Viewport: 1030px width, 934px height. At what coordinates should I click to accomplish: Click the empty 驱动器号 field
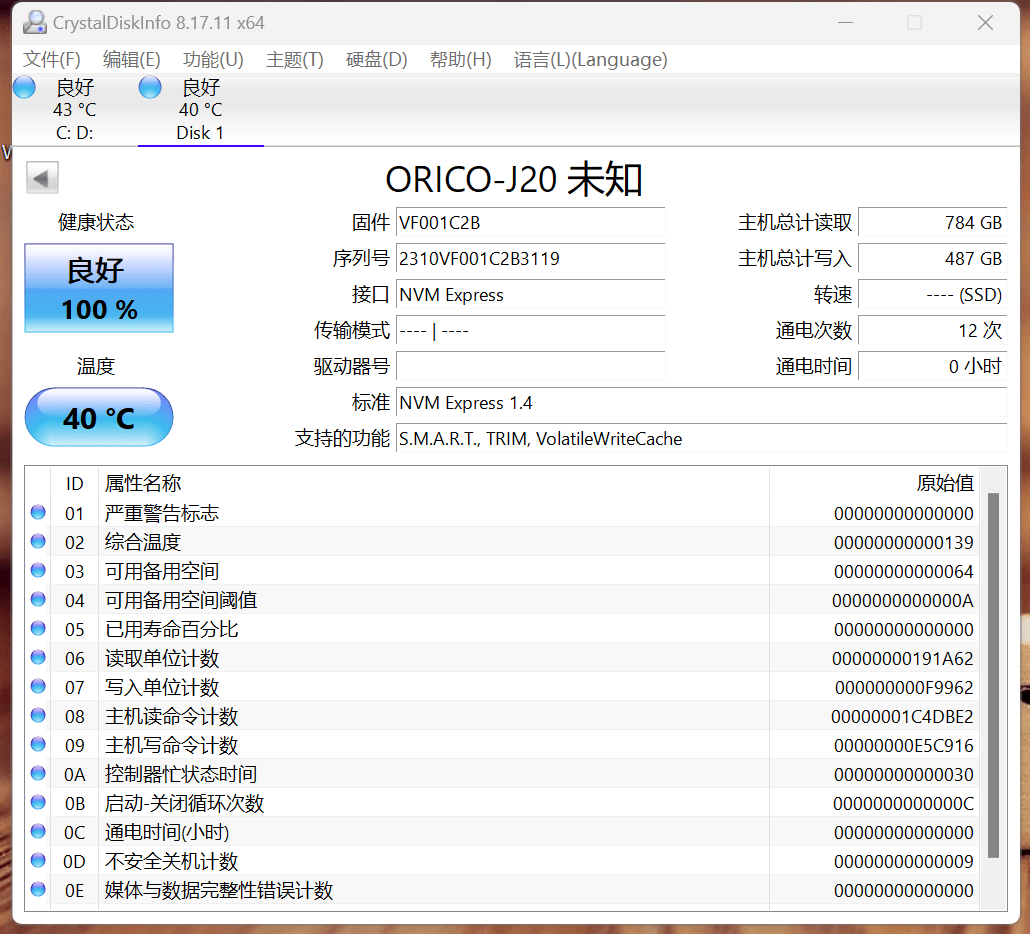[531, 367]
